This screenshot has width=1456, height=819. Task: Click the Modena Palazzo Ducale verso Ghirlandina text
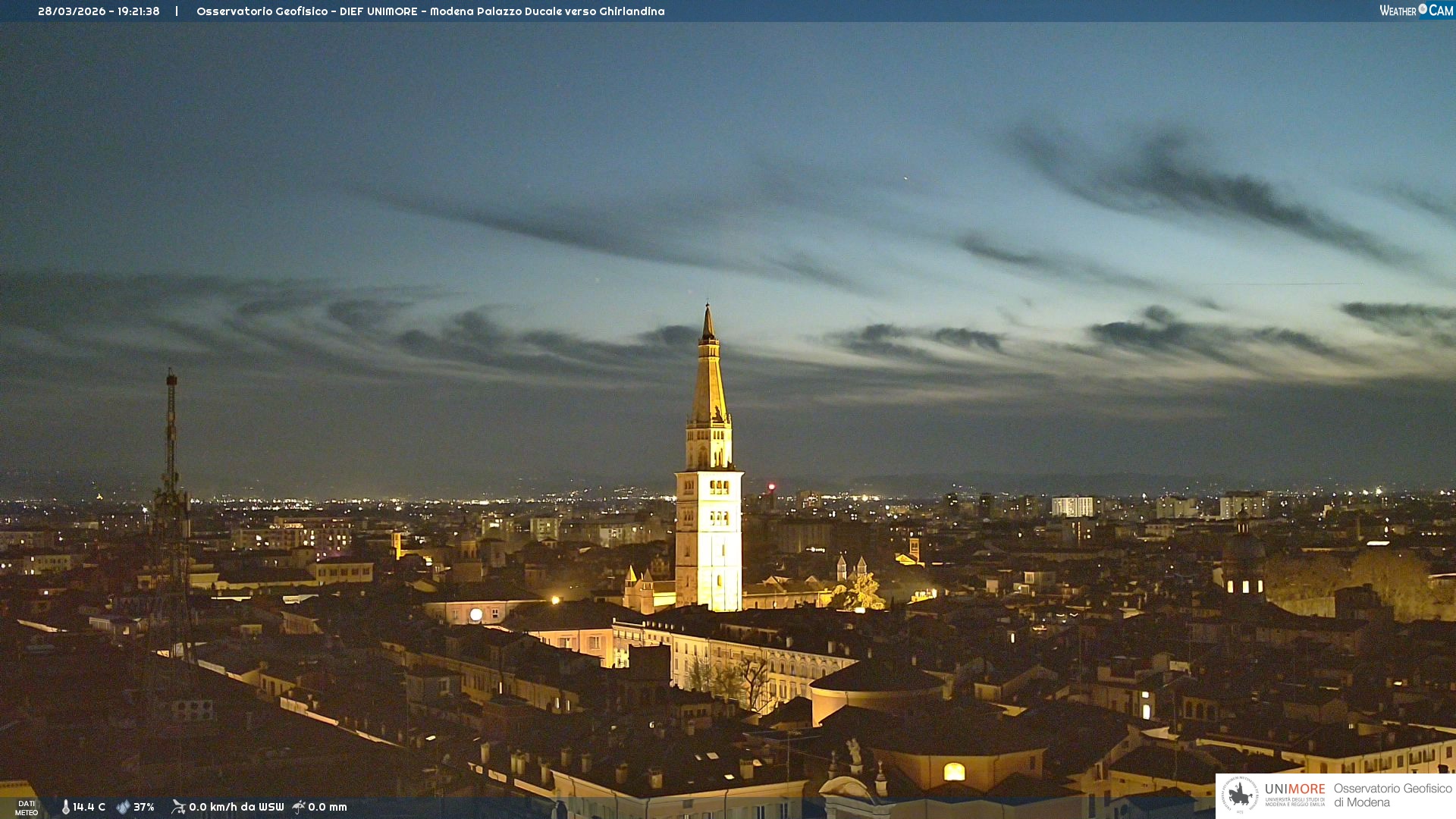pyautogui.click(x=547, y=11)
